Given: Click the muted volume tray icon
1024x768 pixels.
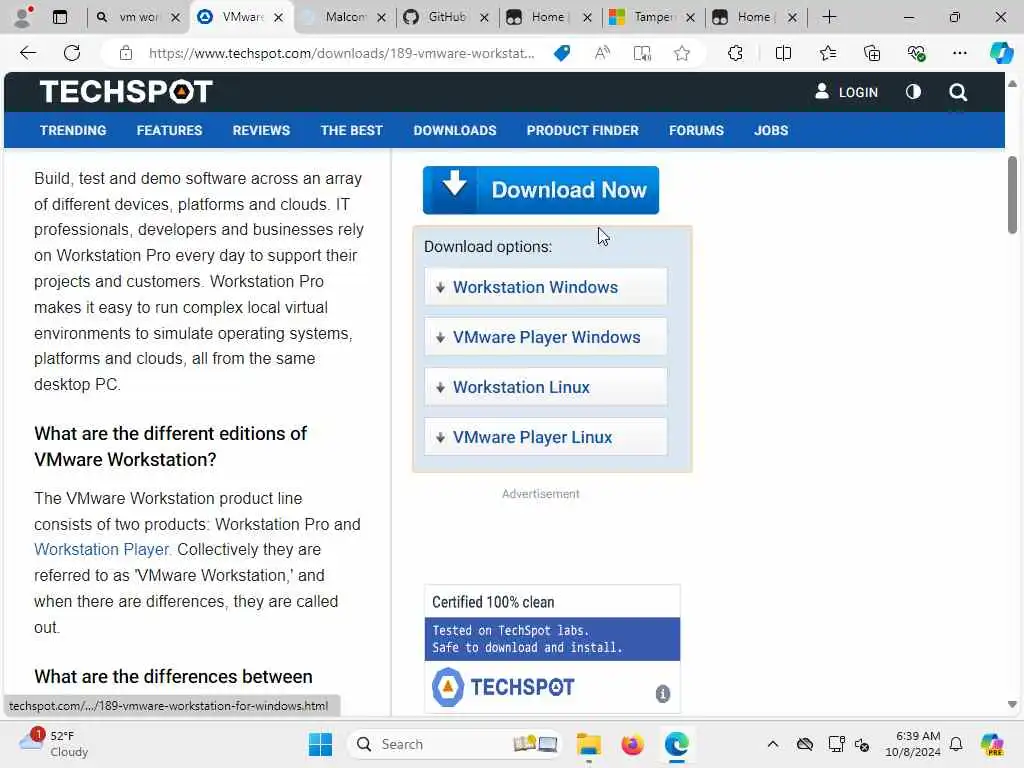Looking at the screenshot, I should [x=862, y=744].
